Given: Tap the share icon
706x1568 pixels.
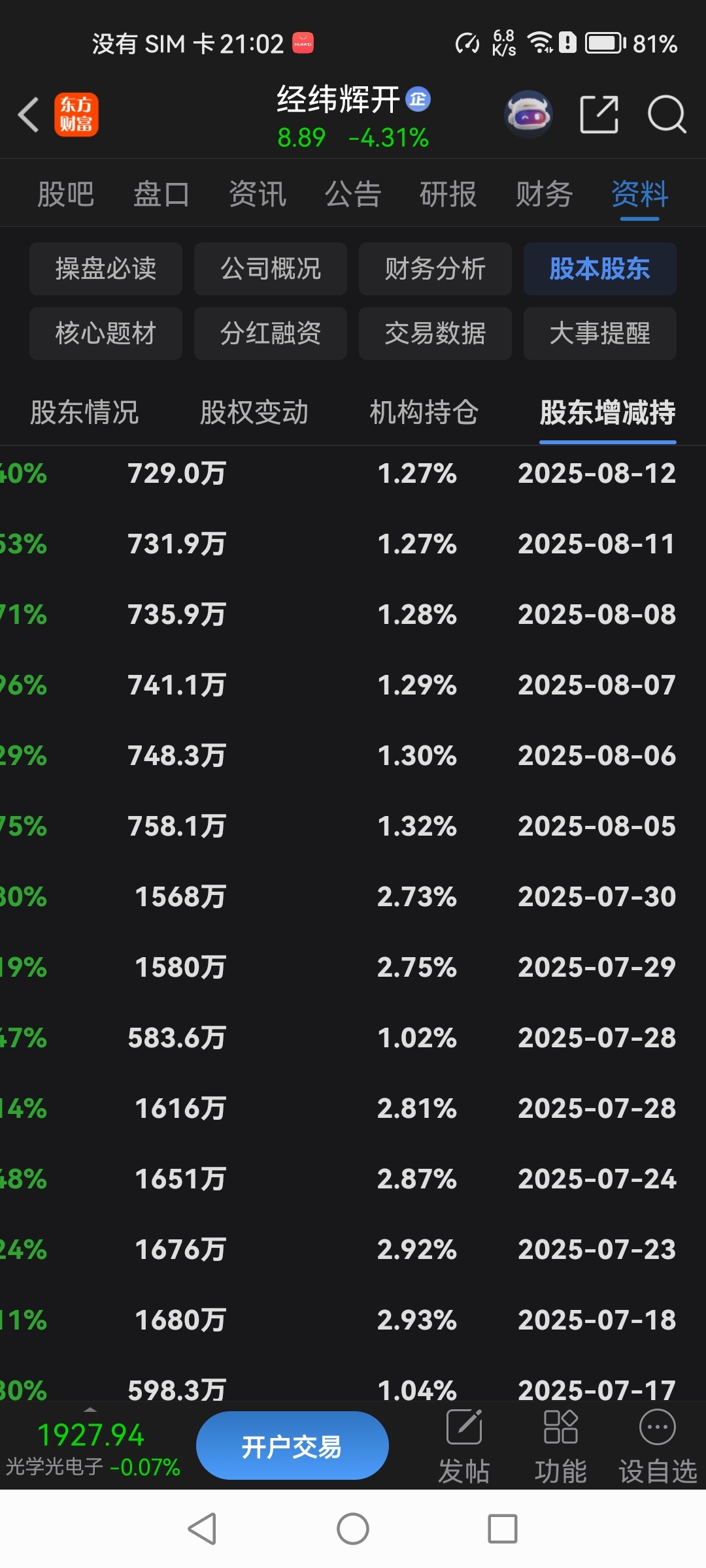Looking at the screenshot, I should [x=599, y=115].
